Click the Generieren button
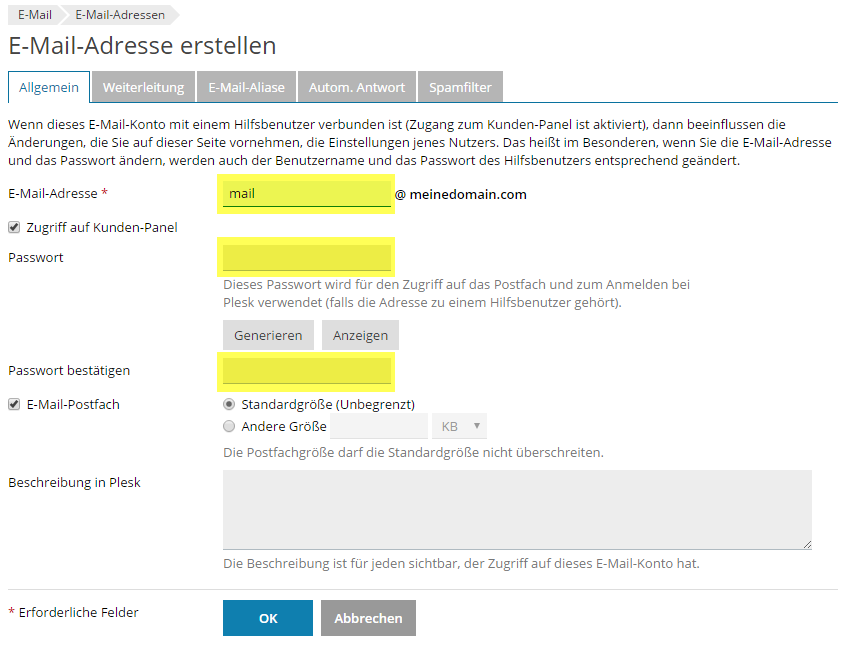 coord(268,335)
